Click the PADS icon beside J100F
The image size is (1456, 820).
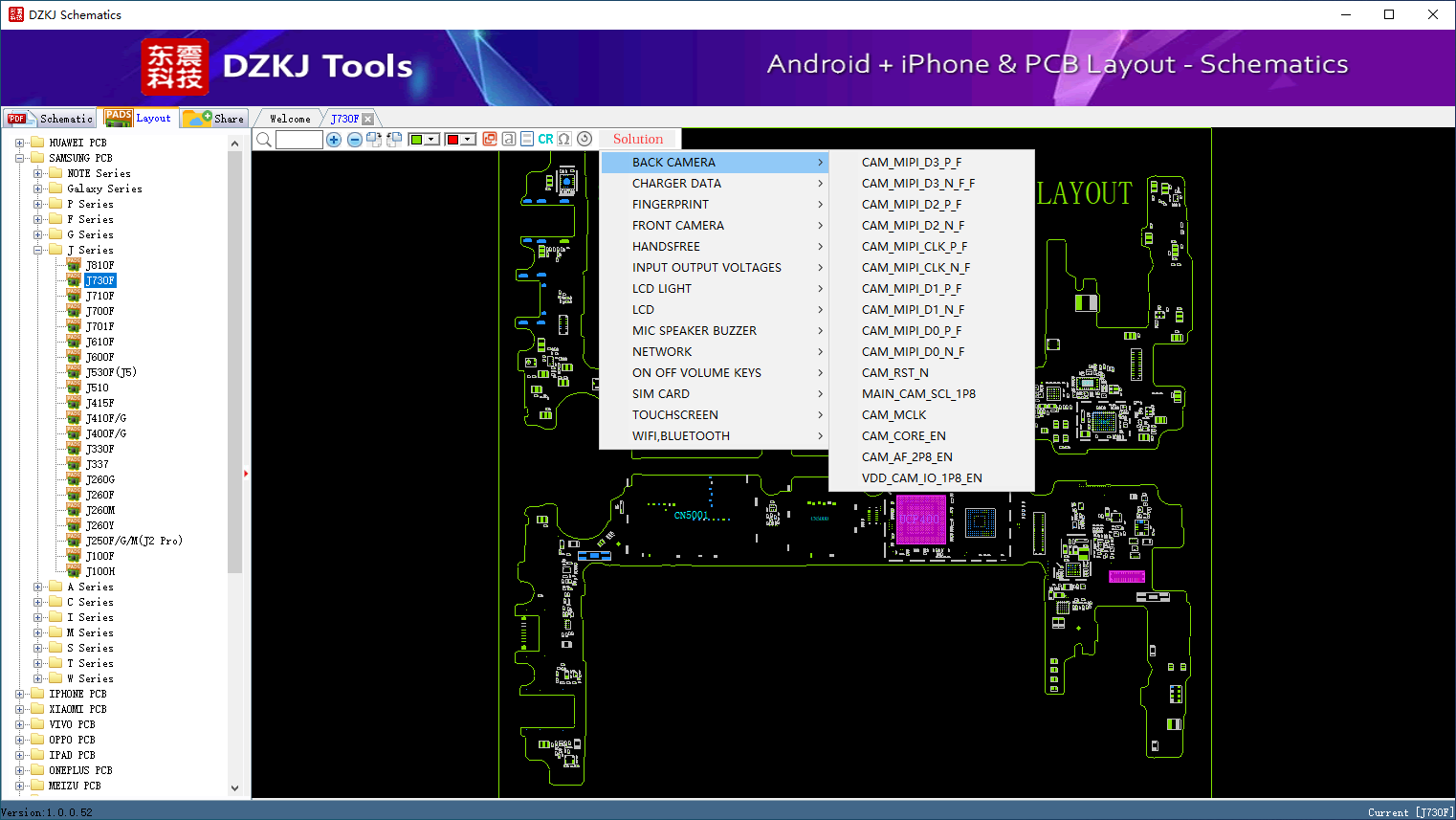74,556
